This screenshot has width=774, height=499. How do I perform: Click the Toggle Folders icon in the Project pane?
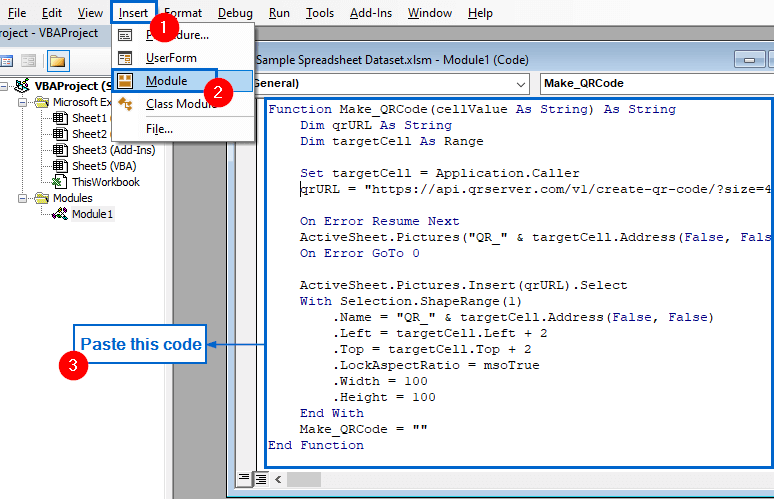tap(58, 61)
